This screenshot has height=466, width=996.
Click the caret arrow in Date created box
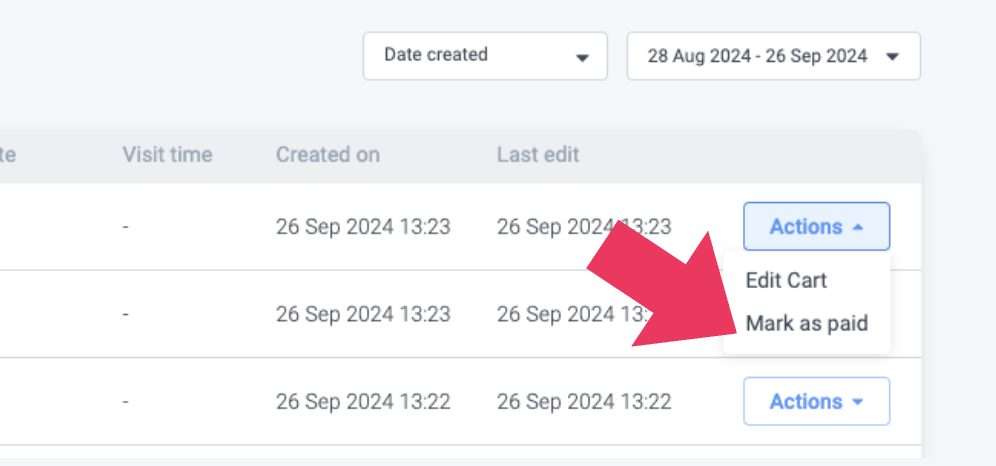pyautogui.click(x=582, y=58)
